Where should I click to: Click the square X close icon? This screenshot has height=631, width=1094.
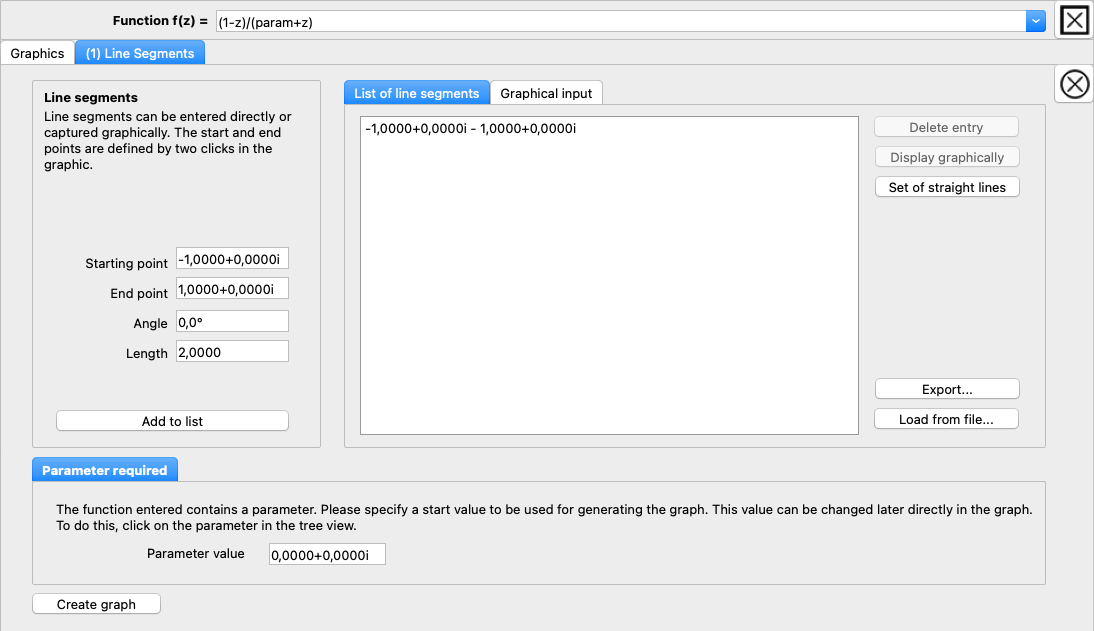1074,21
